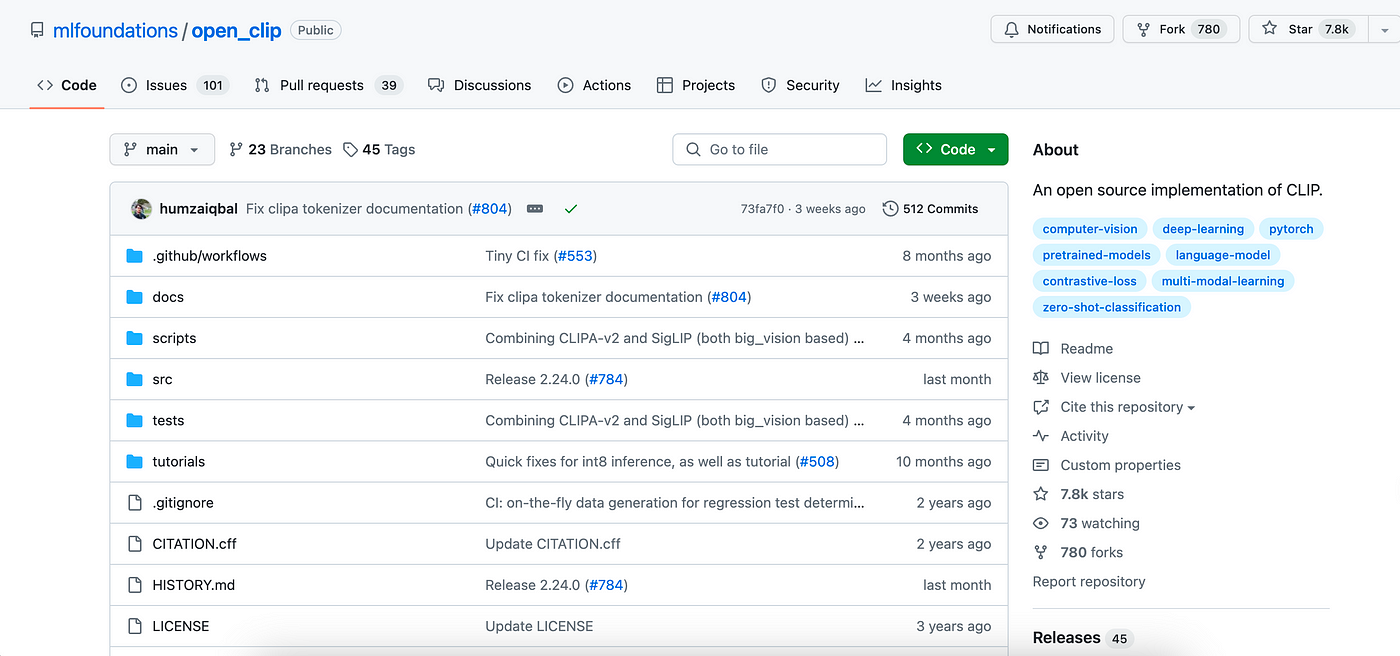Open the open_clip repository link
This screenshot has width=1400, height=656.
pyautogui.click(x=237, y=30)
